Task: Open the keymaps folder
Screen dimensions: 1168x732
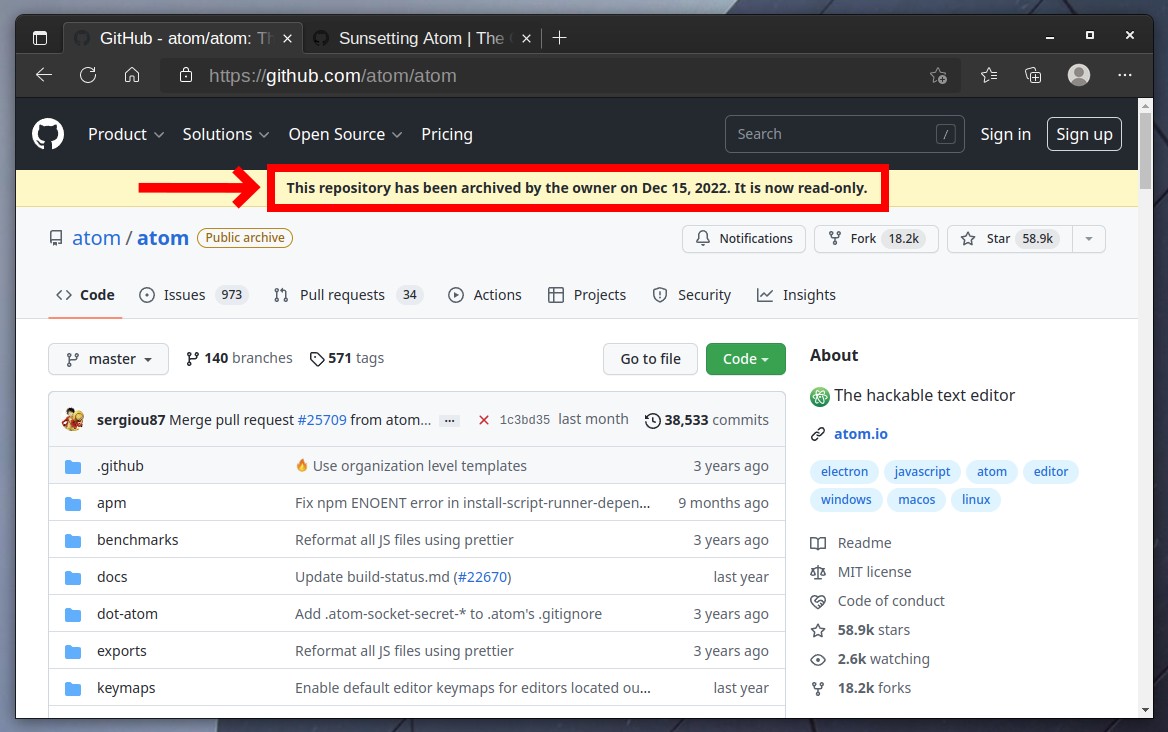Action: click(x=126, y=688)
